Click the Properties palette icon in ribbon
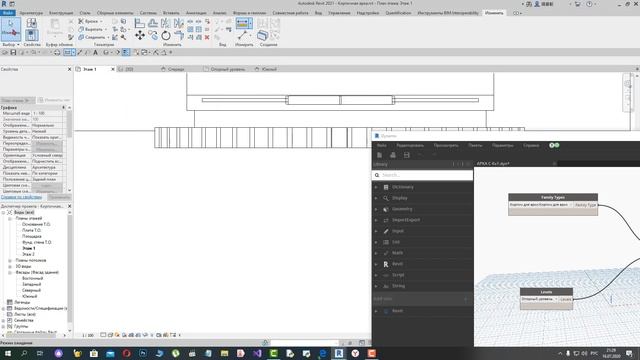640x360 pixels. [x=31, y=36]
